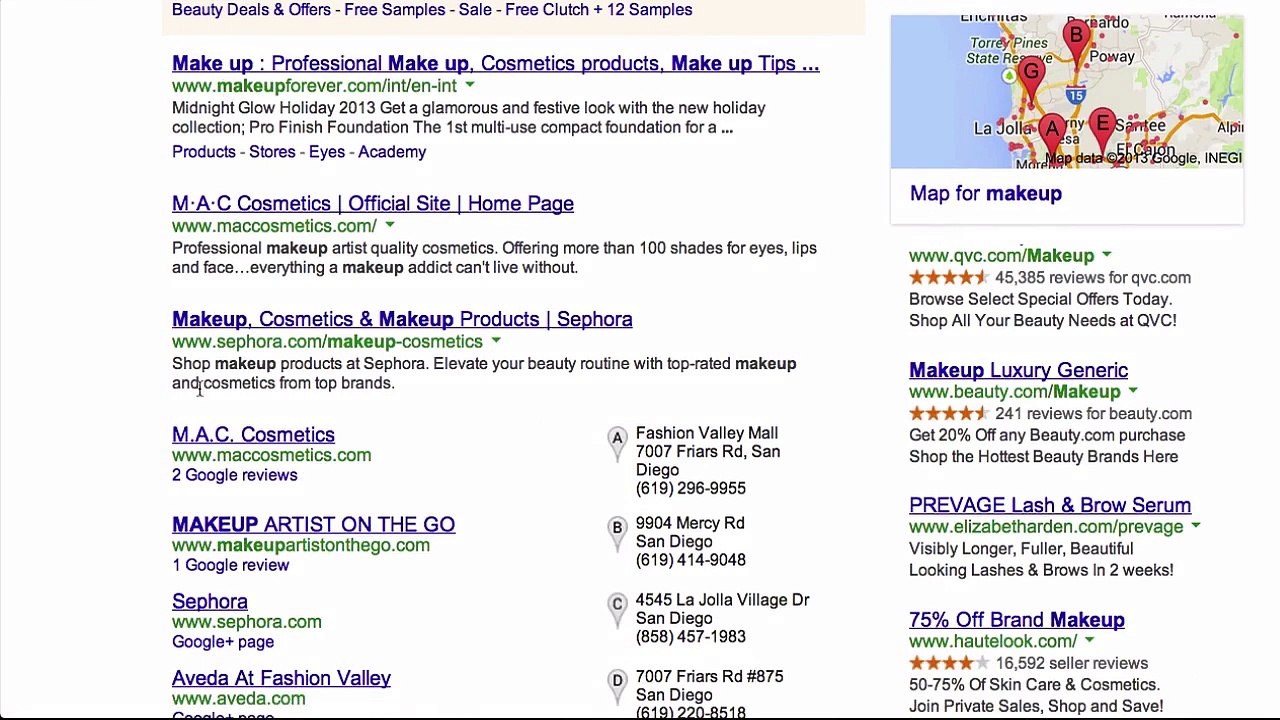The width and height of the screenshot is (1280, 720).
Task: Open the Sephora Makeup Products result title
Action: [402, 320]
